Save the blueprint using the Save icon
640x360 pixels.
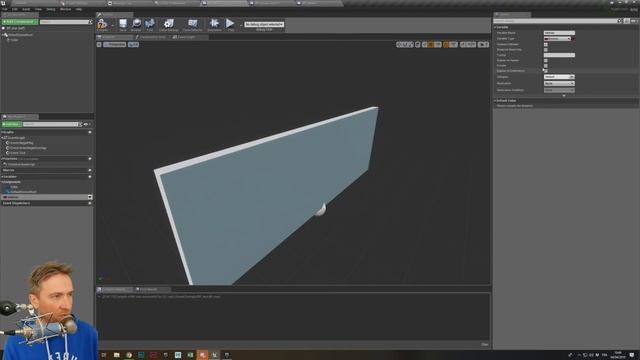pos(123,24)
